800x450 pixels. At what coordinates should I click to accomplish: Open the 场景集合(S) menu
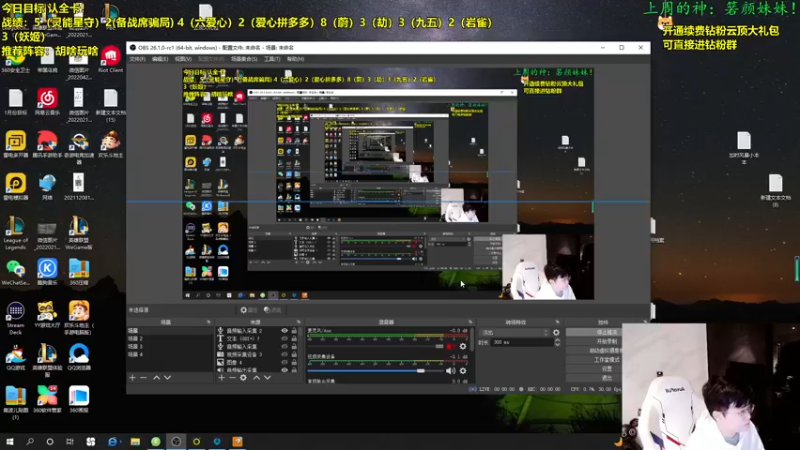[244, 59]
